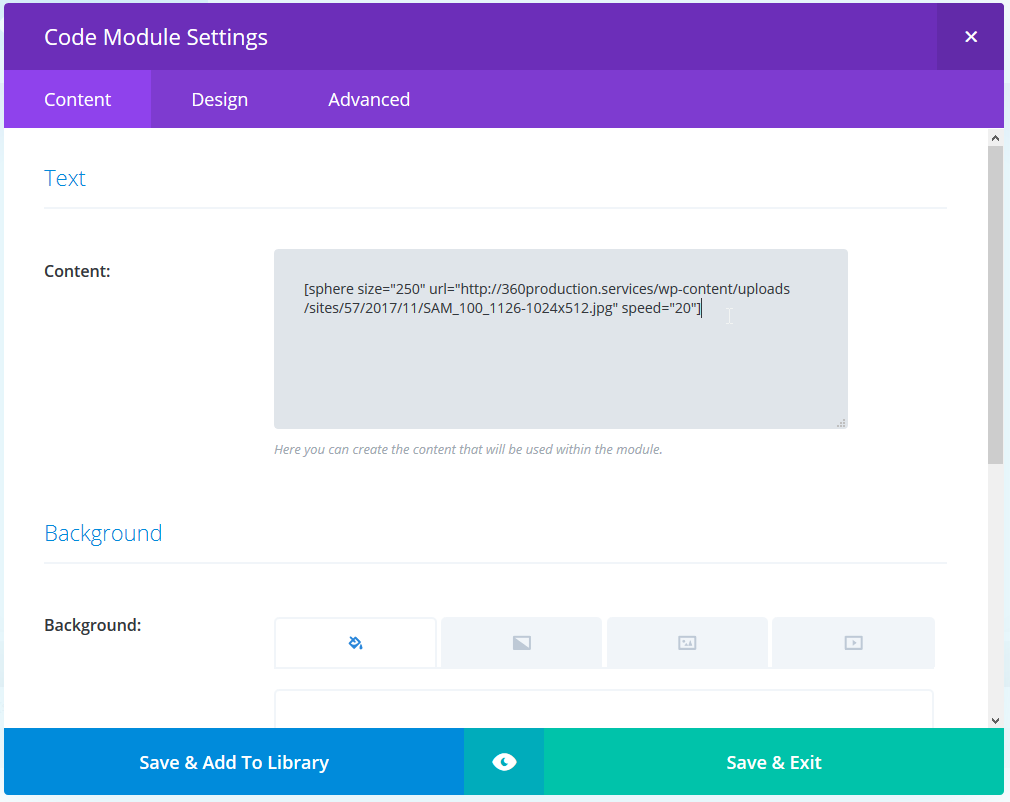Choose the background image icon

point(687,643)
